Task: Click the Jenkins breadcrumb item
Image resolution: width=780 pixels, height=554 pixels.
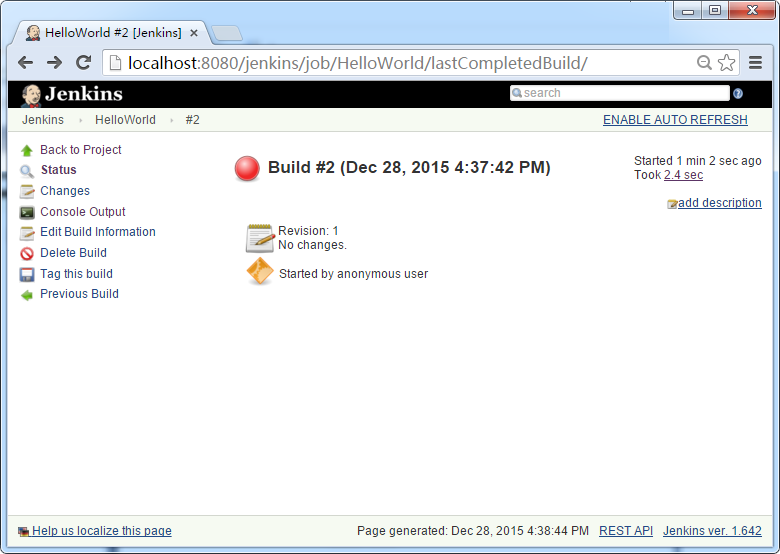Action: [43, 120]
